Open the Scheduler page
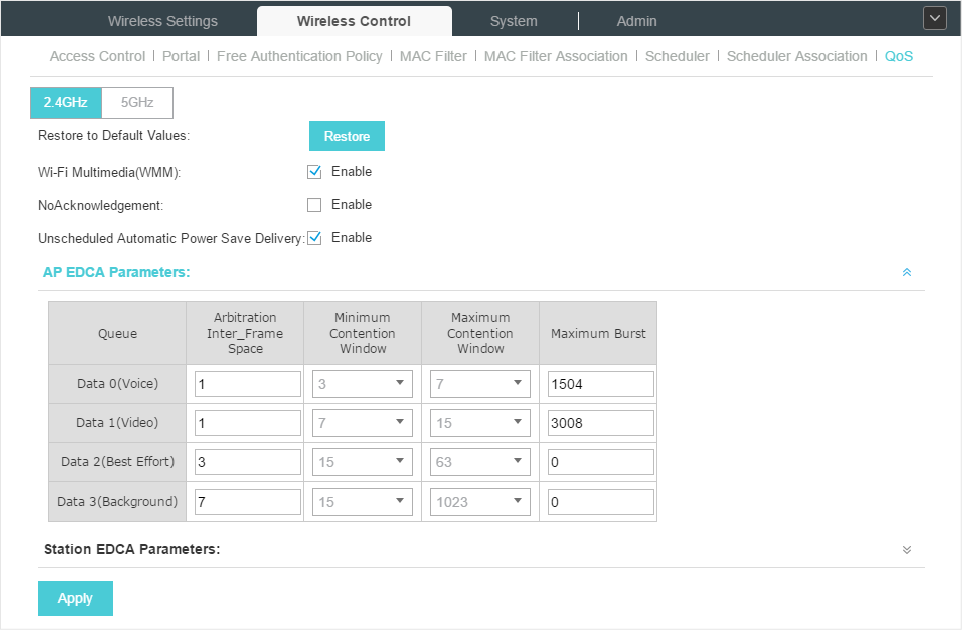 coord(677,56)
